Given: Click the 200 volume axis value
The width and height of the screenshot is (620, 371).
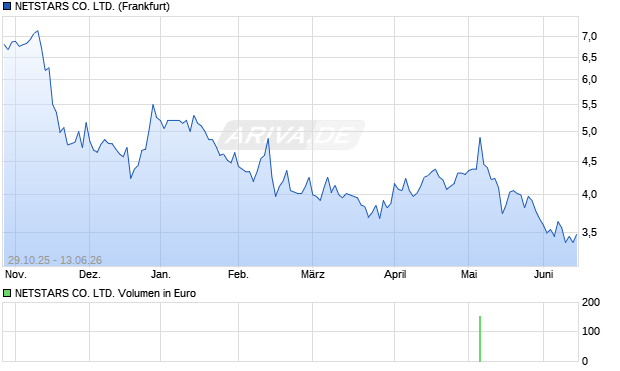Looking at the screenshot, I should [591, 303].
